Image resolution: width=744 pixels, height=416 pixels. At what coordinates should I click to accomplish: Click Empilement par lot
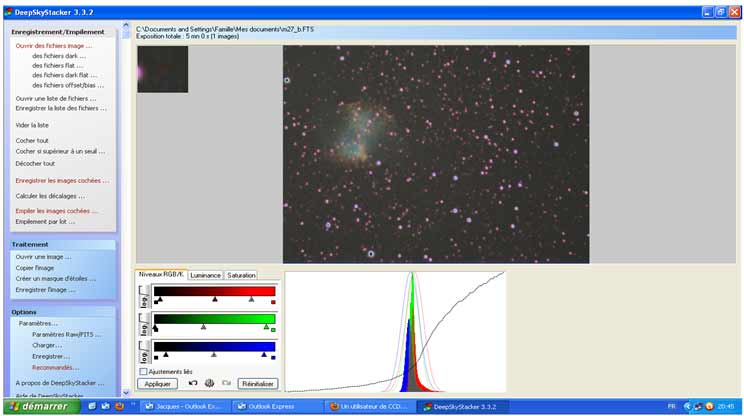(45, 222)
